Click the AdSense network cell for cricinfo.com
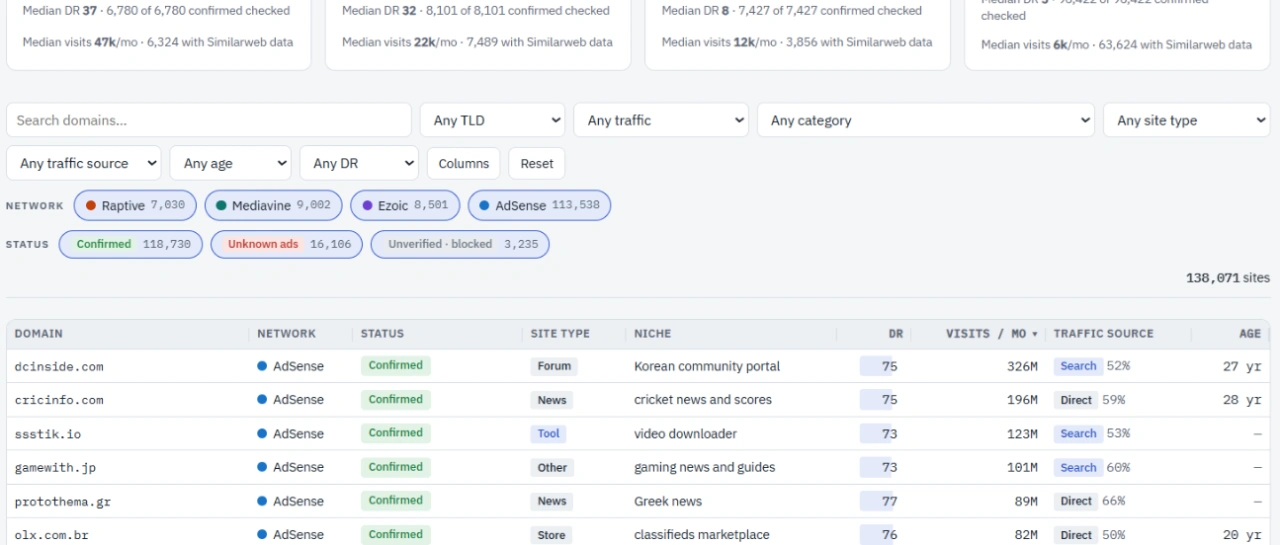The width and height of the screenshot is (1280, 545). [291, 399]
